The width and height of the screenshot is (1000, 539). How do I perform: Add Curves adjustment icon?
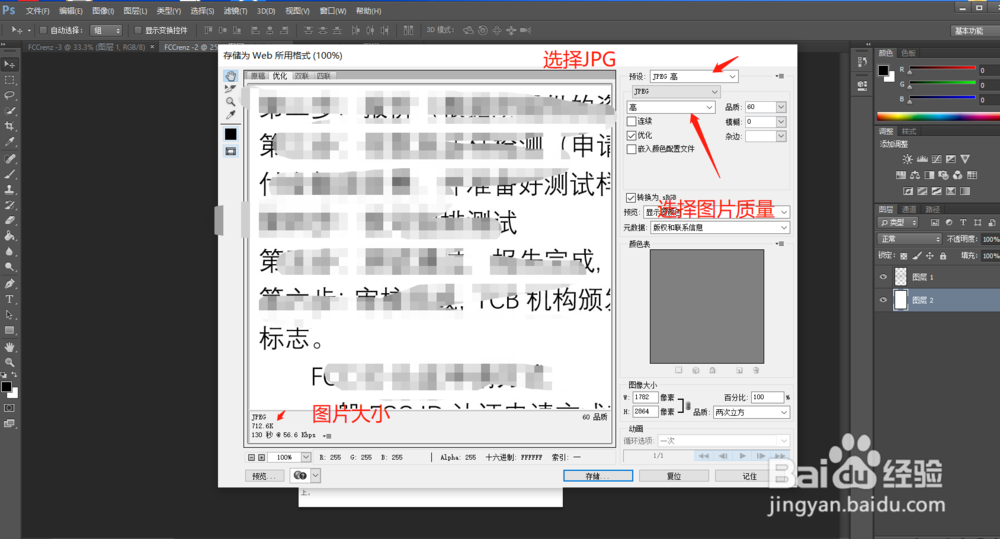pos(936,159)
